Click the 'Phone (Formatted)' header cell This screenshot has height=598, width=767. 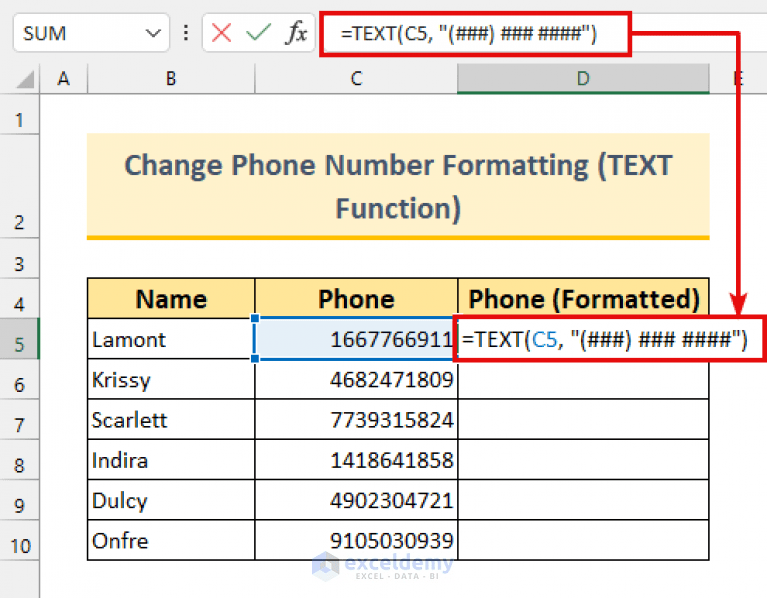[x=583, y=299]
